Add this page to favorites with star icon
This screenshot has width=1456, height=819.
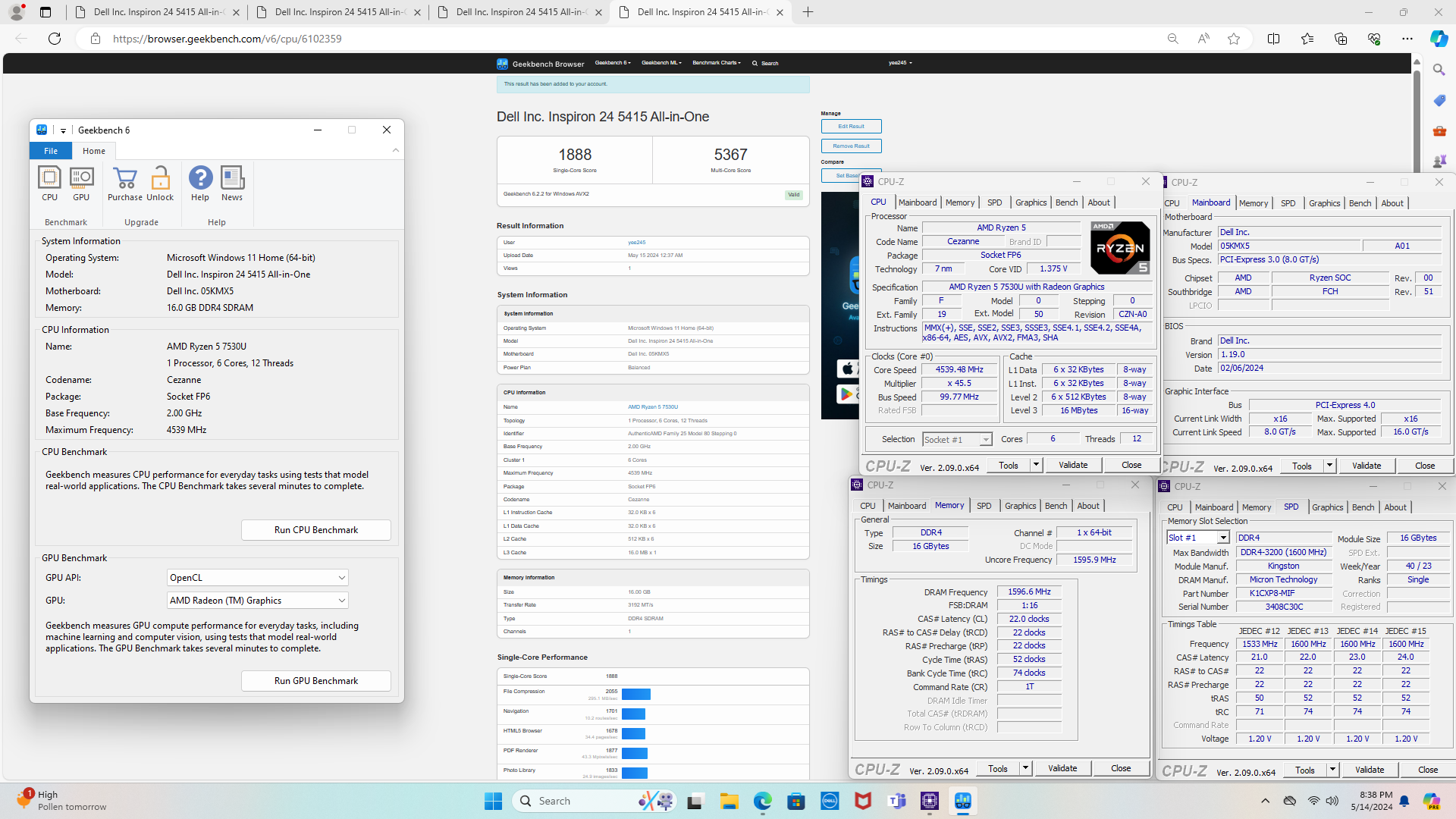(1234, 39)
